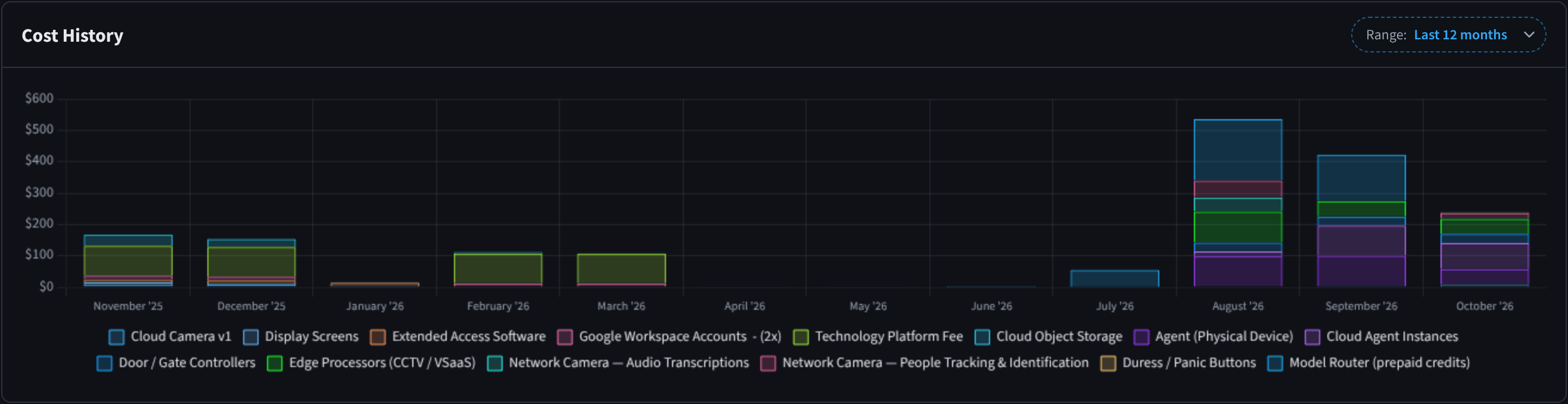
Task: Click the Extended Access Software legend label
Action: [469, 337]
